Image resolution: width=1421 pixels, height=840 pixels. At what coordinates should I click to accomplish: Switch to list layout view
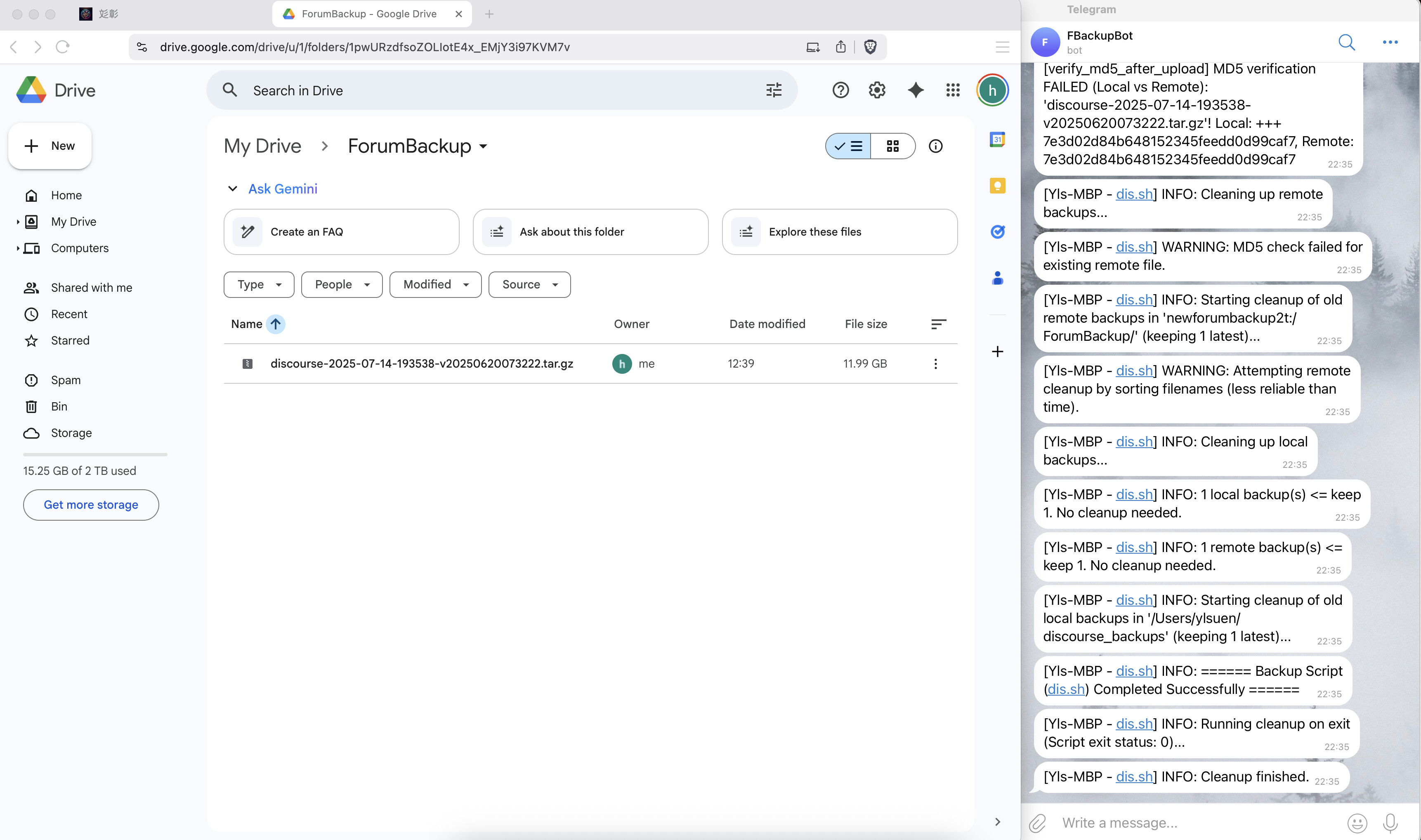click(x=849, y=146)
